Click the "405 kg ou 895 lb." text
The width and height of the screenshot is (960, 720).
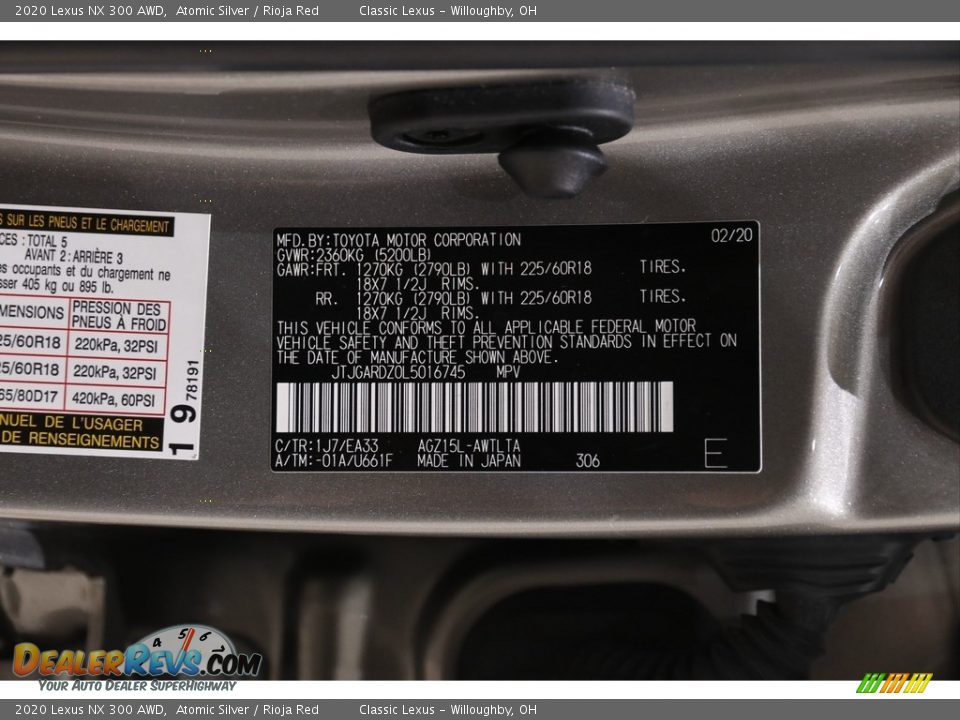[67, 285]
